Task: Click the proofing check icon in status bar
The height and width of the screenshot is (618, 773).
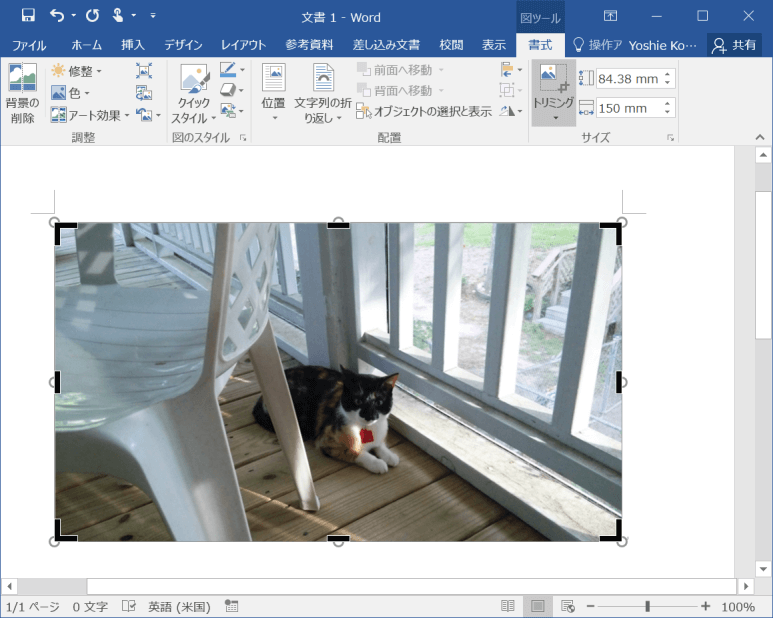Action: pos(129,606)
